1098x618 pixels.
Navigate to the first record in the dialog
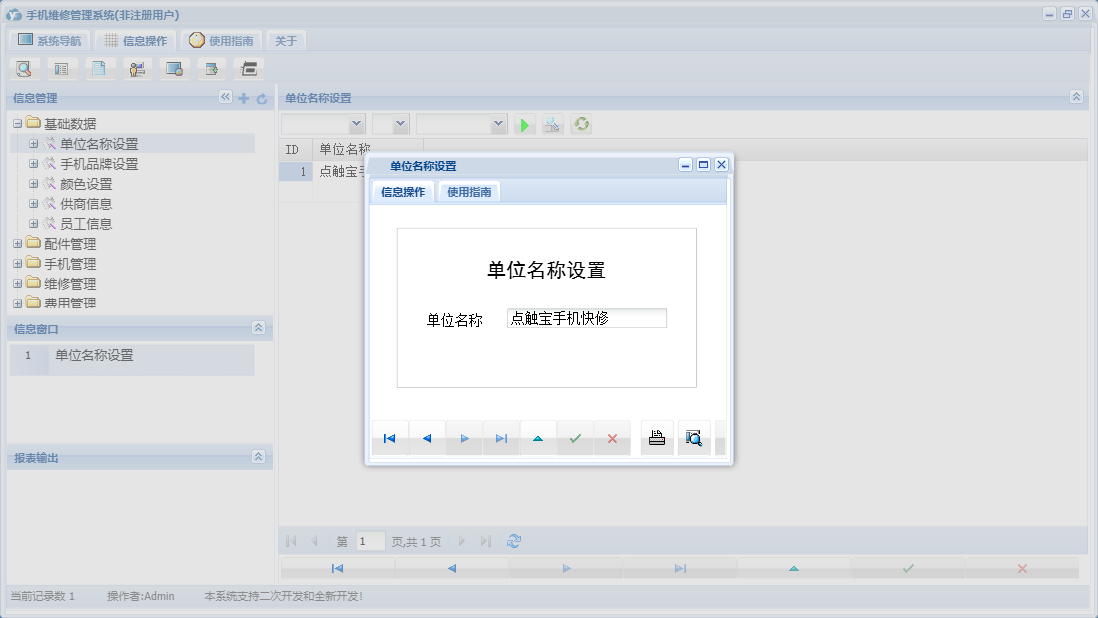click(389, 437)
